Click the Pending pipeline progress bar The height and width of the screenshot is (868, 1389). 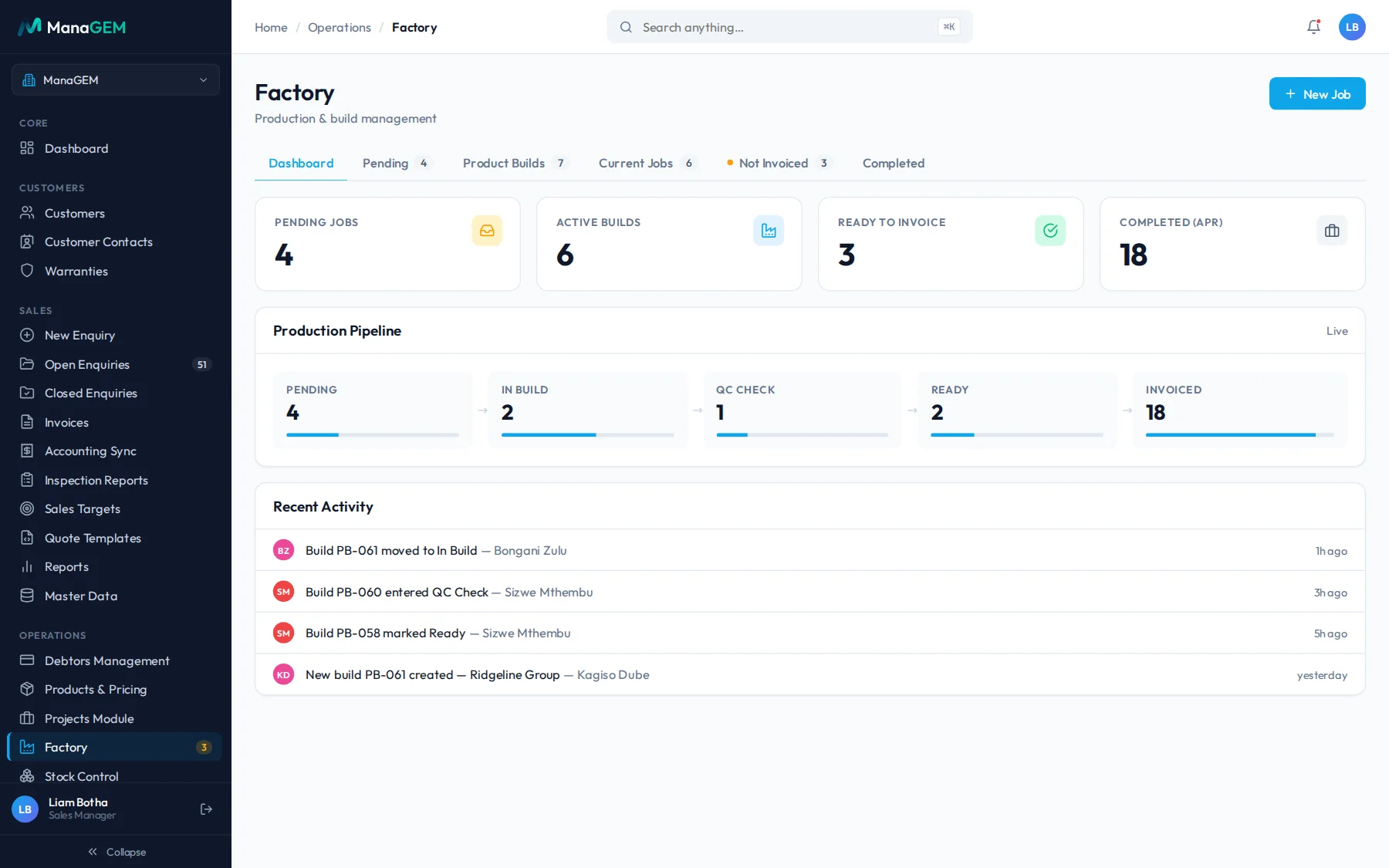coord(373,435)
